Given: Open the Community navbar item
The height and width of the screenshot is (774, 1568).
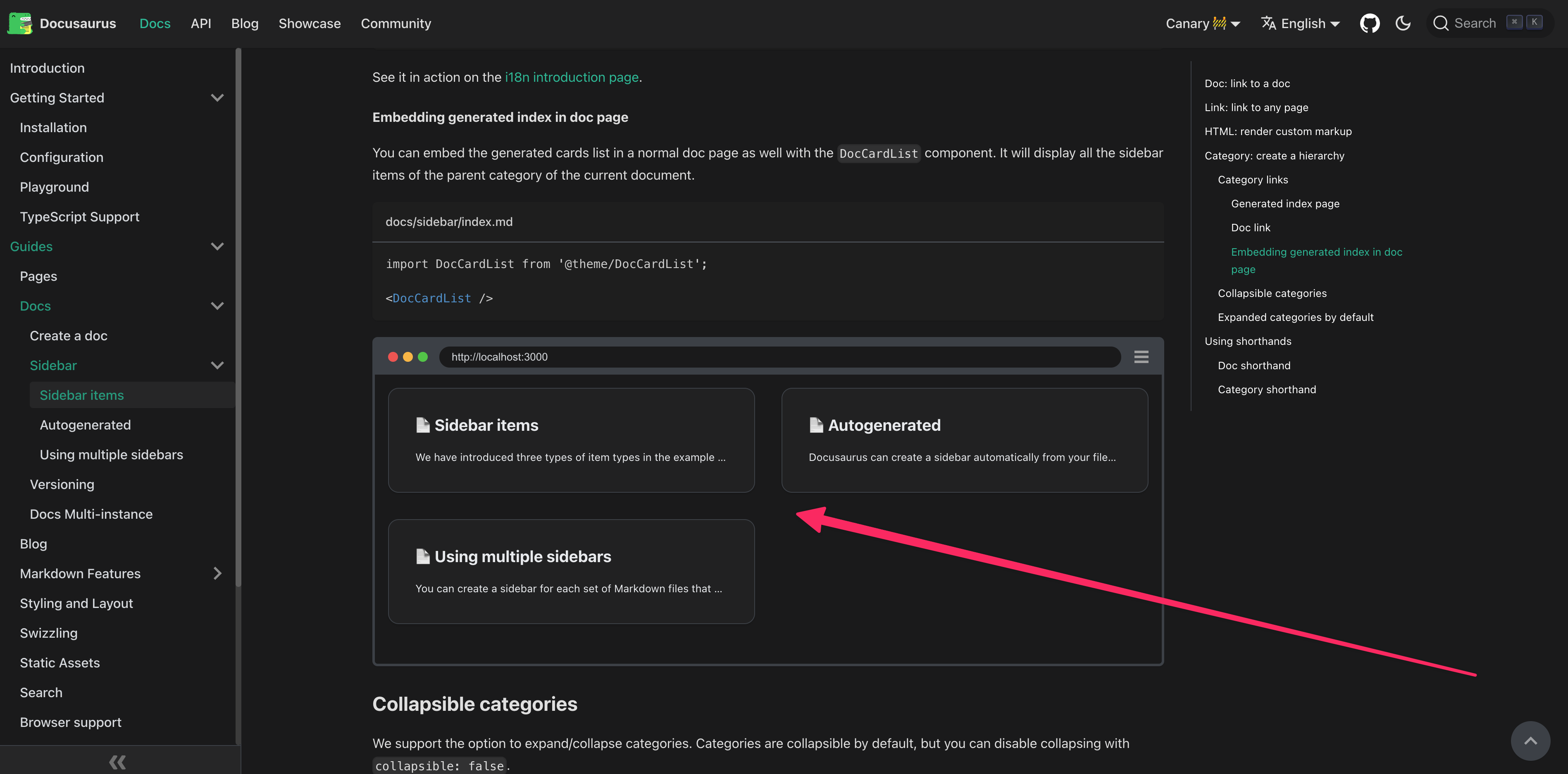Looking at the screenshot, I should [396, 23].
